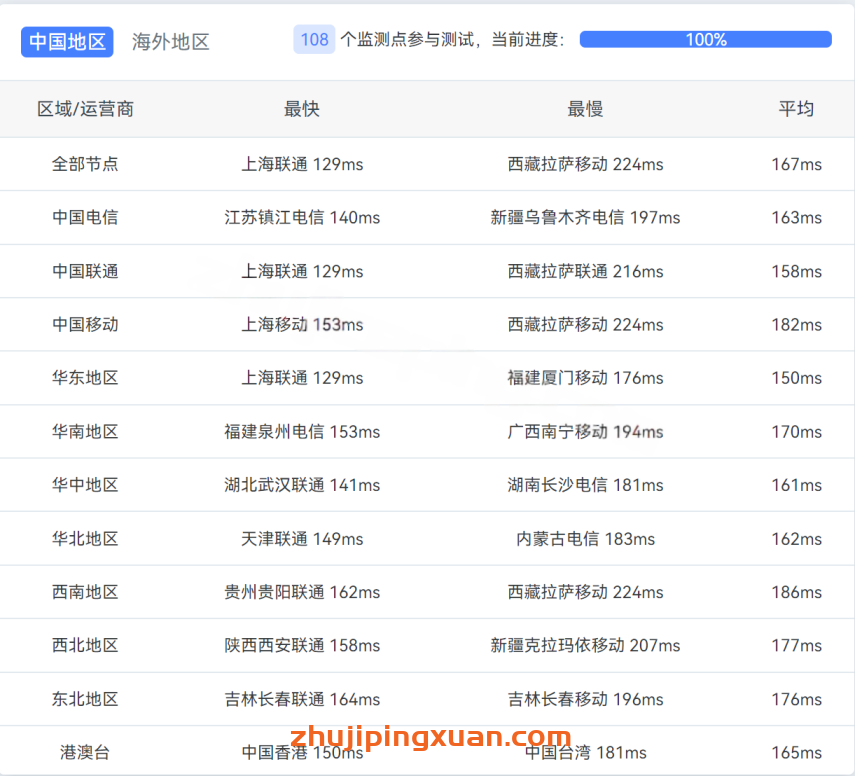This screenshot has width=855, height=776.
Task: Click 吉林长春联通 164ms cell
Action: pyautogui.click(x=302, y=699)
